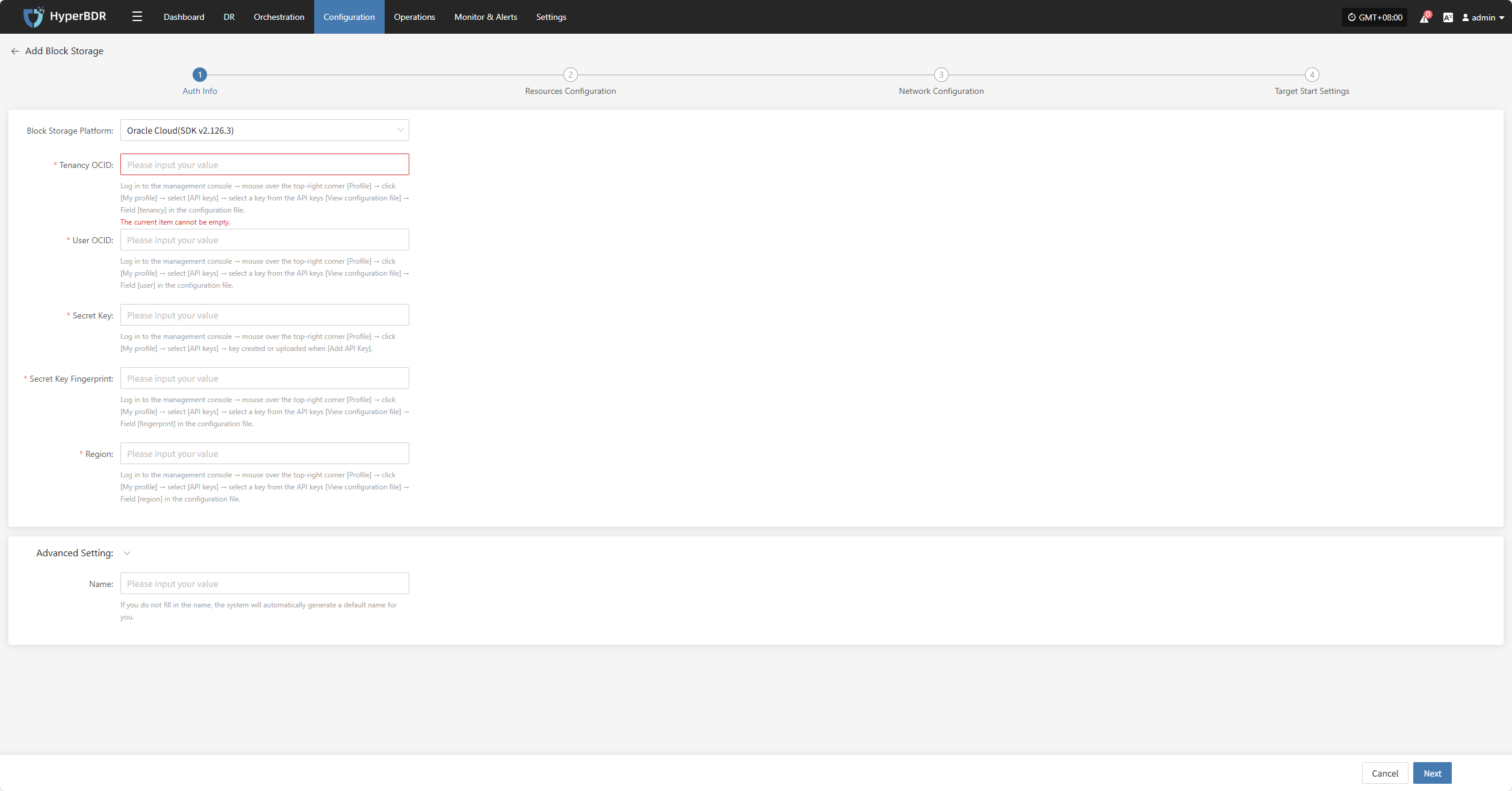Go back using the arrow icon
Screen dimensions: 1512x791
click(15, 51)
